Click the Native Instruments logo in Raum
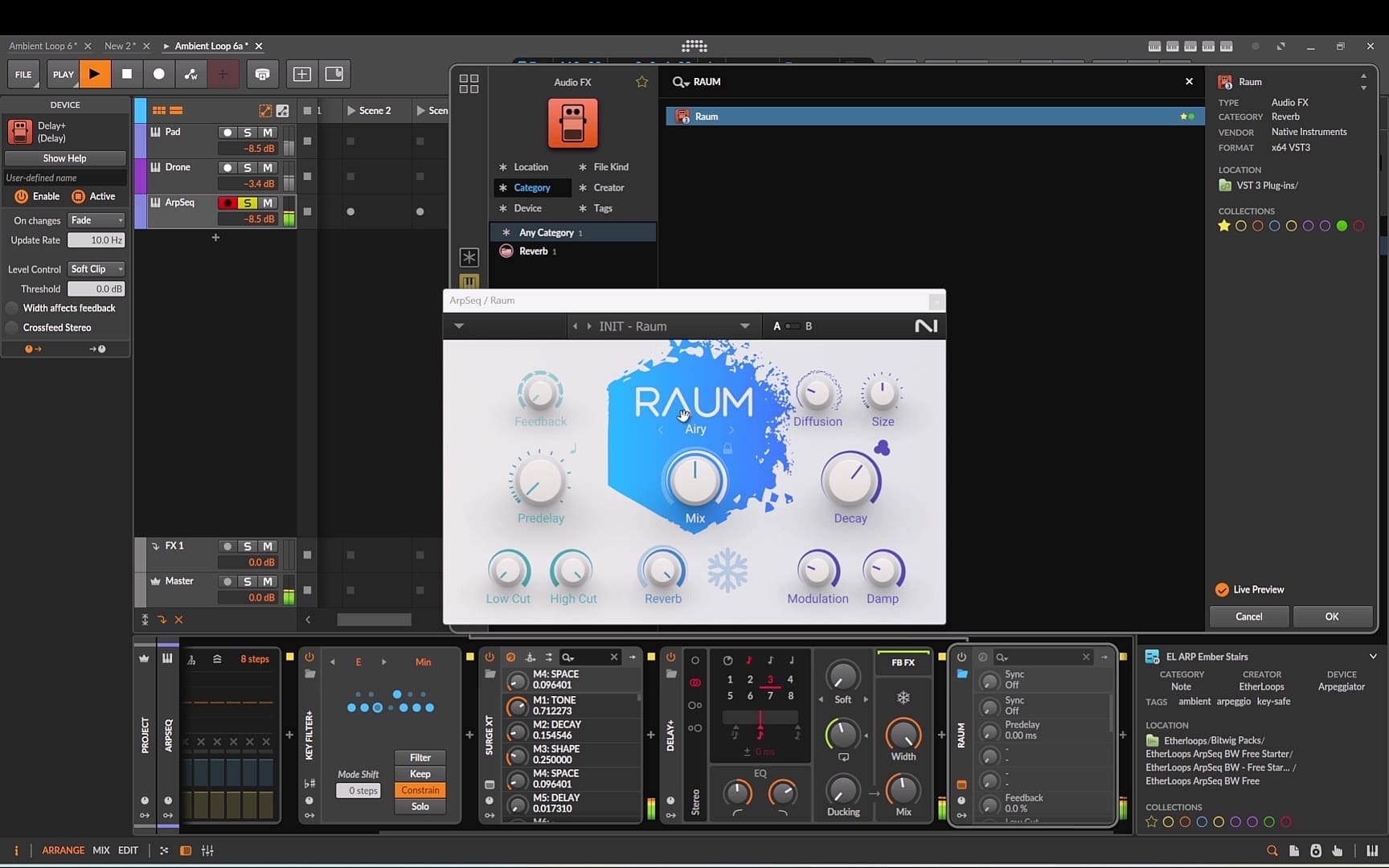The image size is (1389, 868). tap(926, 325)
